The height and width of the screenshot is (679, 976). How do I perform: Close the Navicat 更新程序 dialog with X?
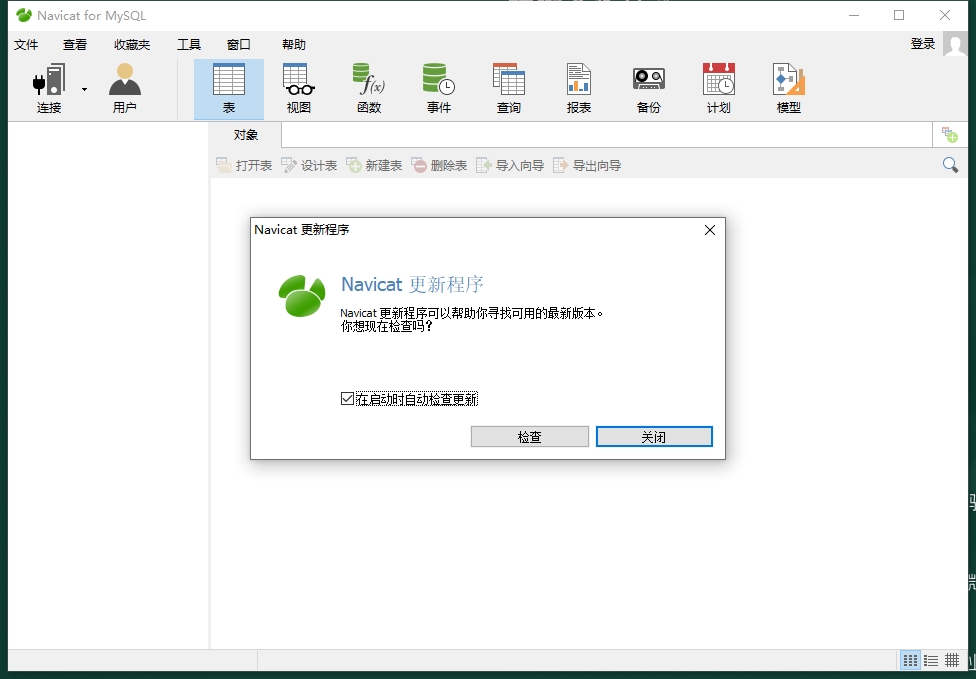click(710, 230)
